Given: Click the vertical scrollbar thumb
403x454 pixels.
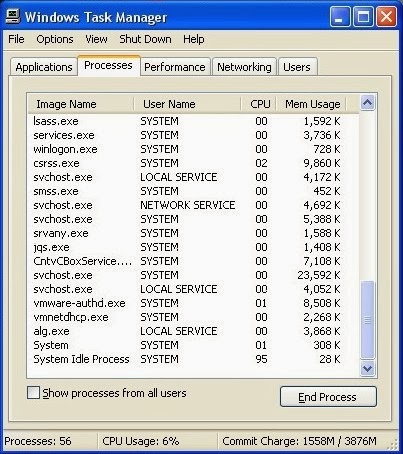Looking at the screenshot, I should pyautogui.click(x=367, y=320).
